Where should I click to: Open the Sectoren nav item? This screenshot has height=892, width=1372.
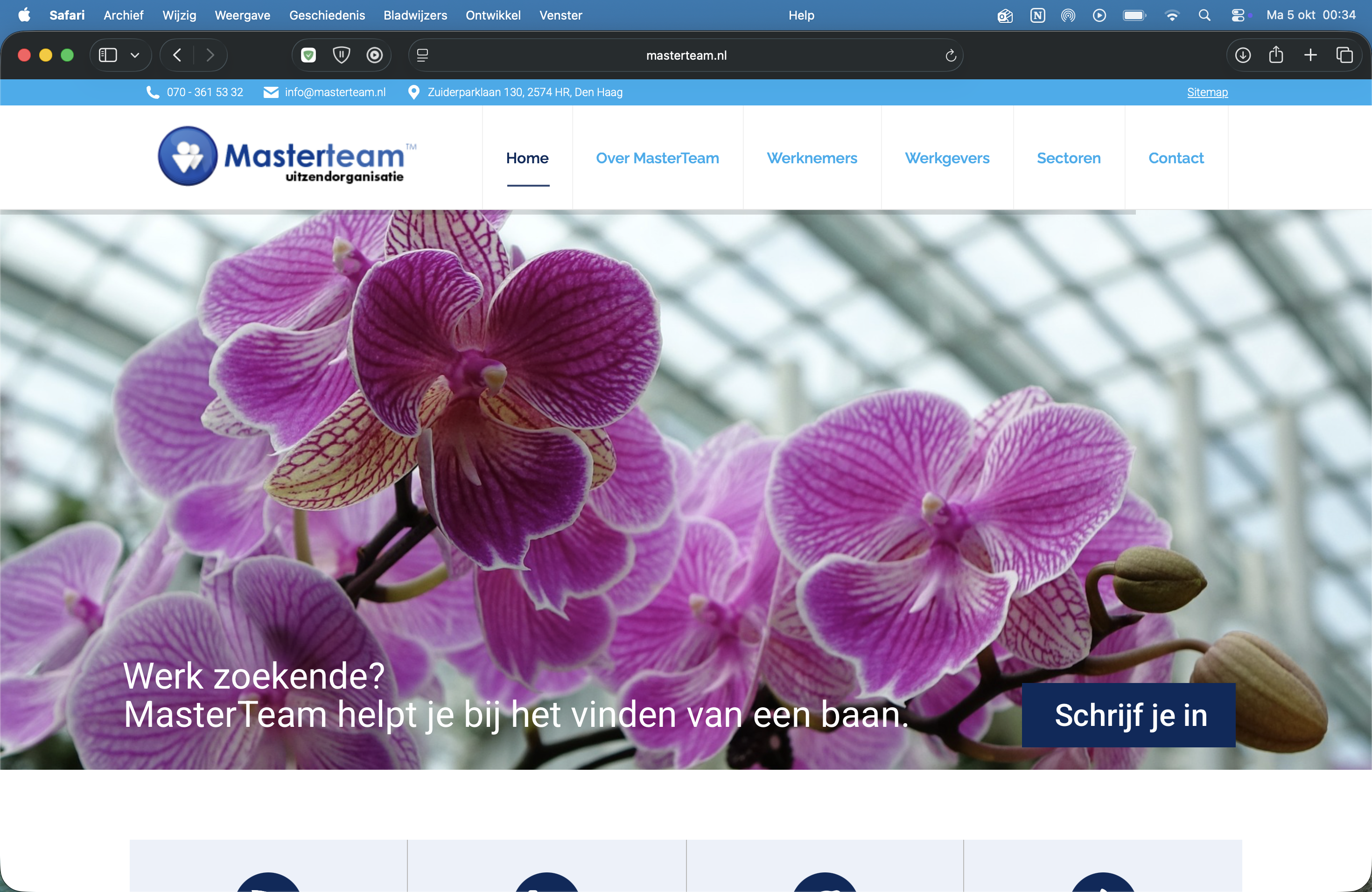pyautogui.click(x=1069, y=158)
